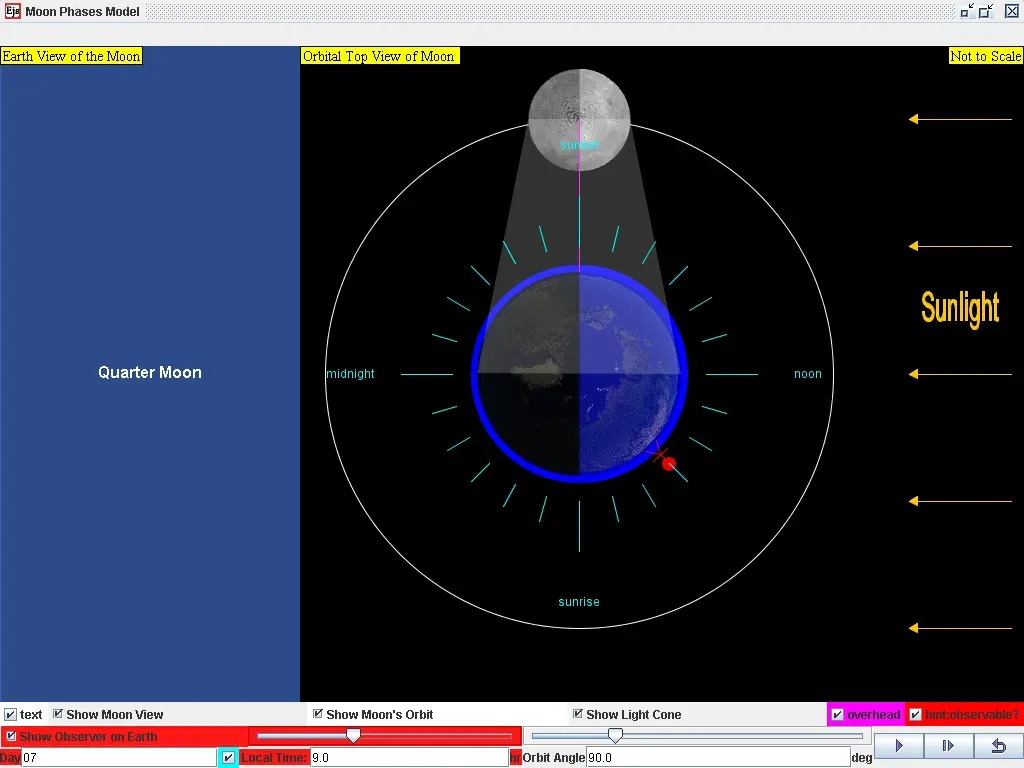This screenshot has width=1024, height=768.
Task: Click the local time slider handle
Action: click(353, 736)
